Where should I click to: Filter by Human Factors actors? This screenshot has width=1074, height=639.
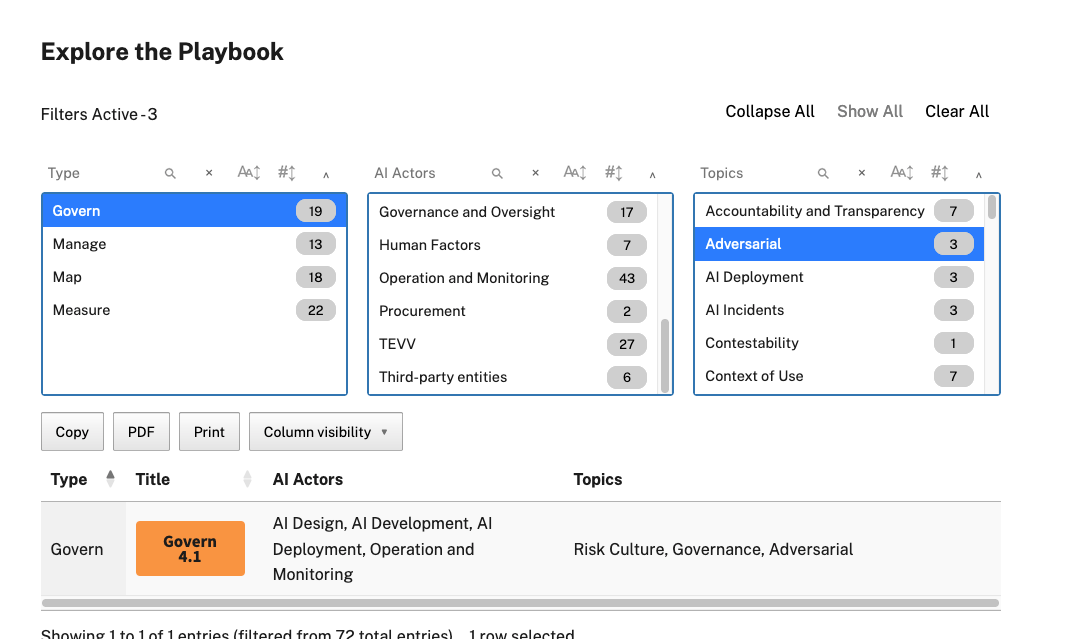pos(513,245)
